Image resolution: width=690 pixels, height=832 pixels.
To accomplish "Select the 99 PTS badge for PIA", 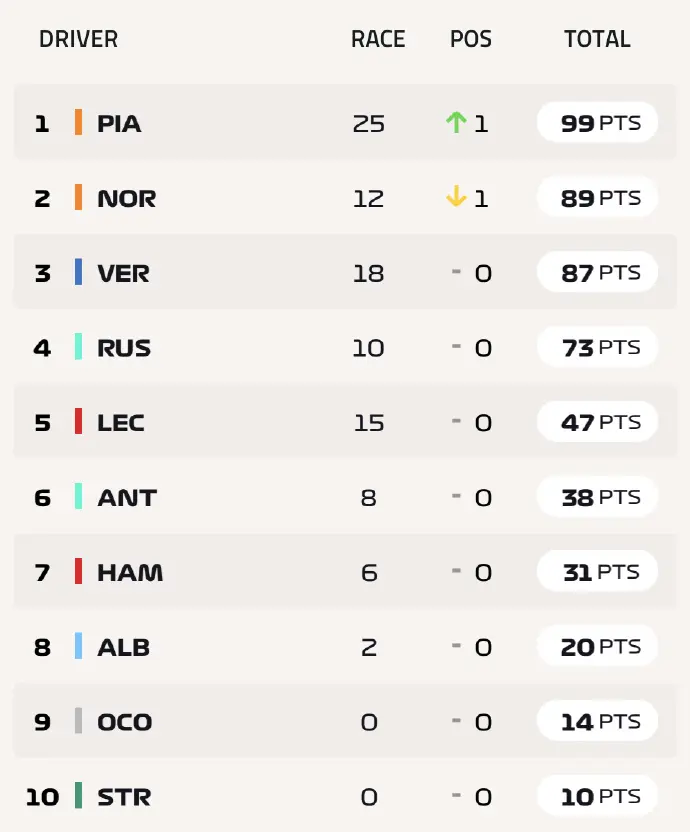I will (598, 123).
